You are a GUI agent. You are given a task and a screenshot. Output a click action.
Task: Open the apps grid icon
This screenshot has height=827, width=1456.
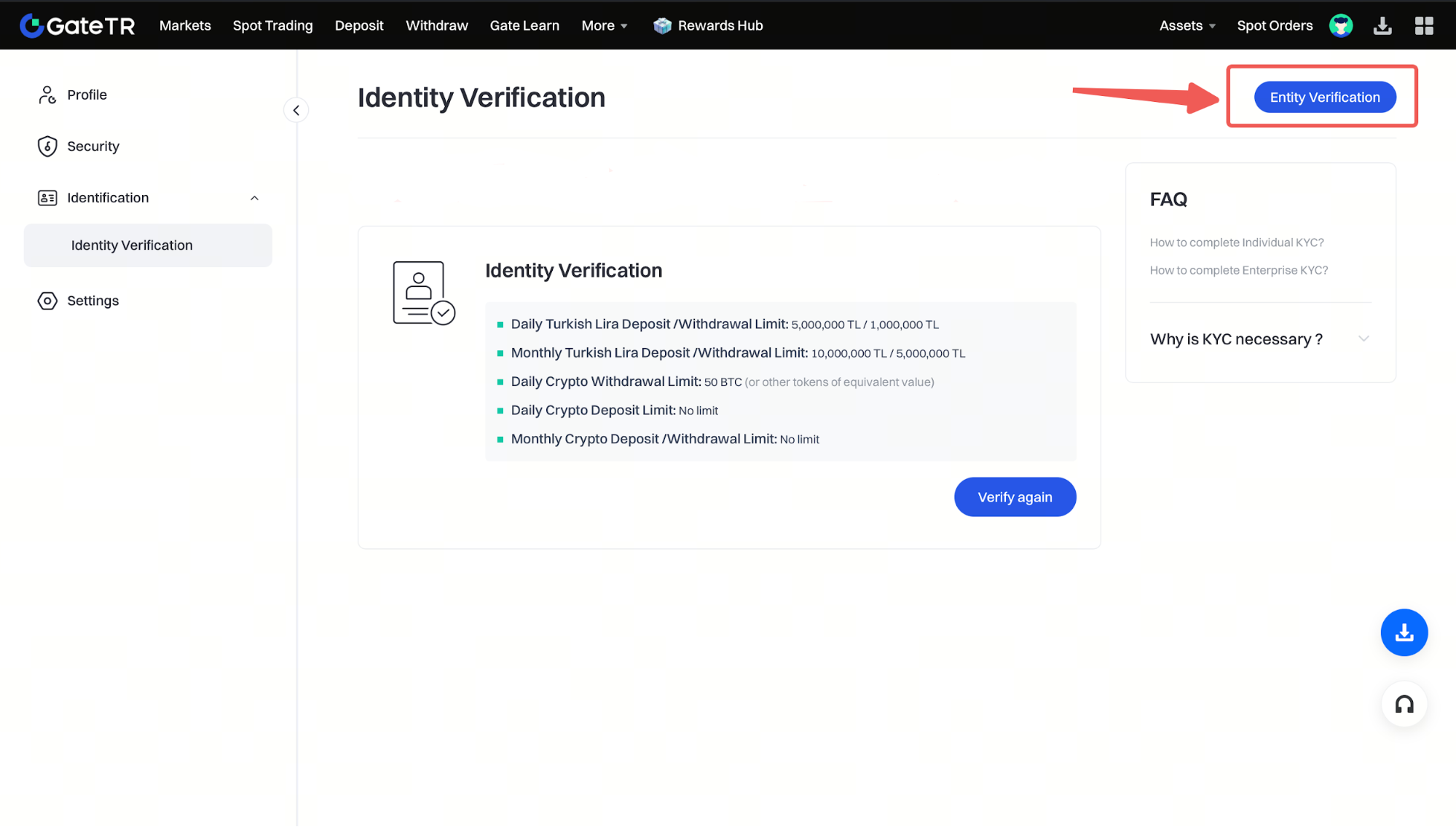tap(1424, 25)
